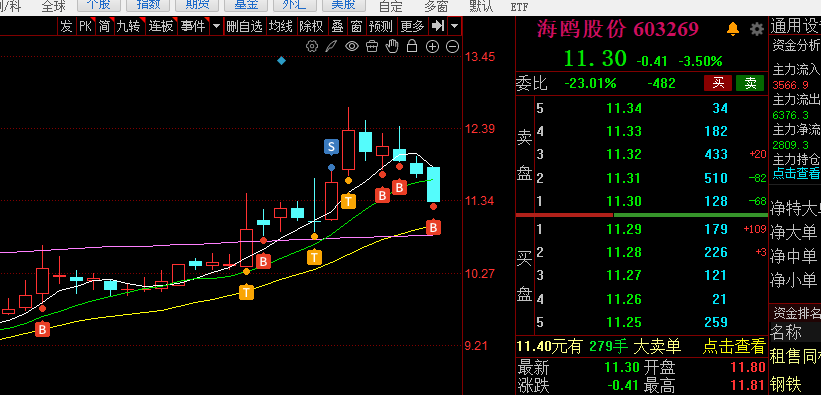Select the drawing pen tool icon

click(331, 47)
